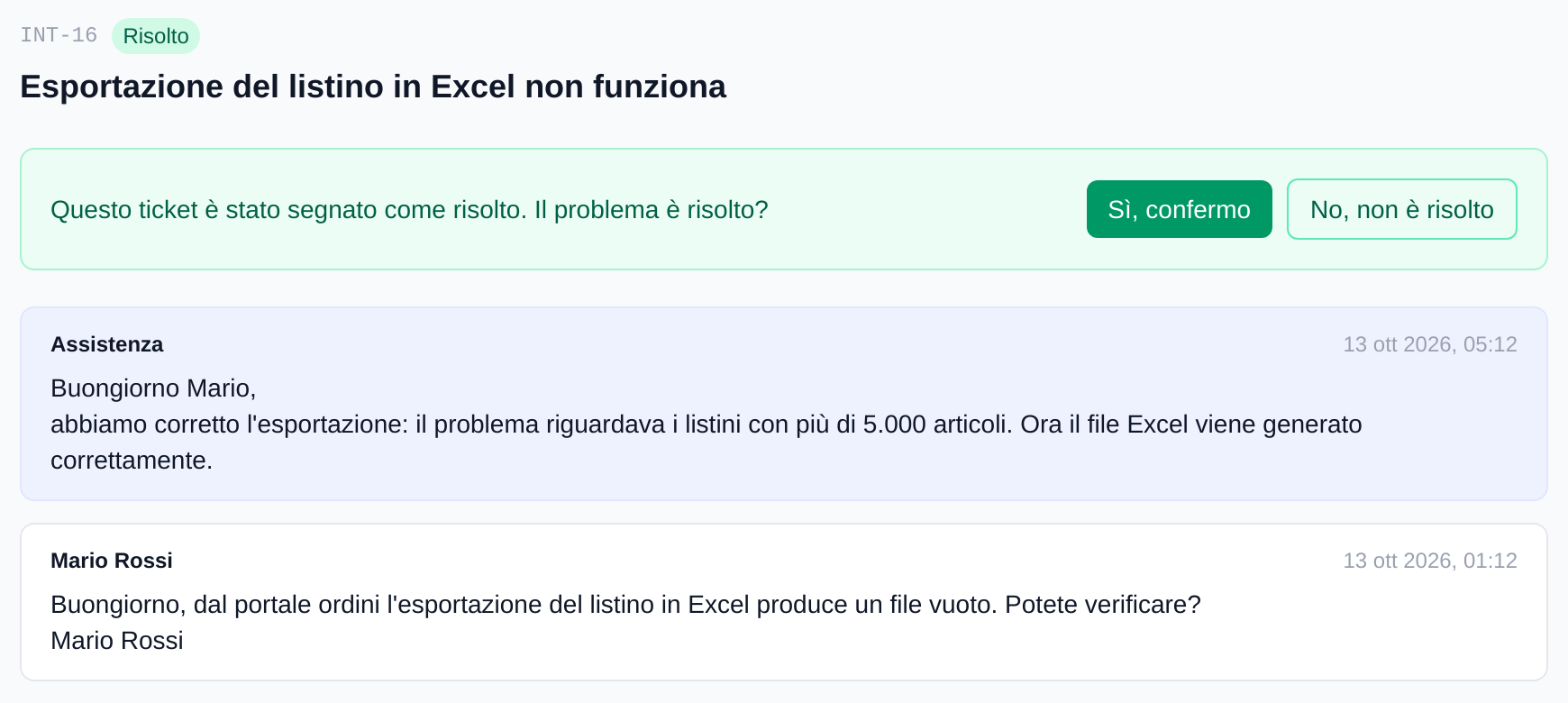Click timestamp '13 ott 2026, 01:12'
The height and width of the screenshot is (703, 1568).
click(x=1430, y=561)
